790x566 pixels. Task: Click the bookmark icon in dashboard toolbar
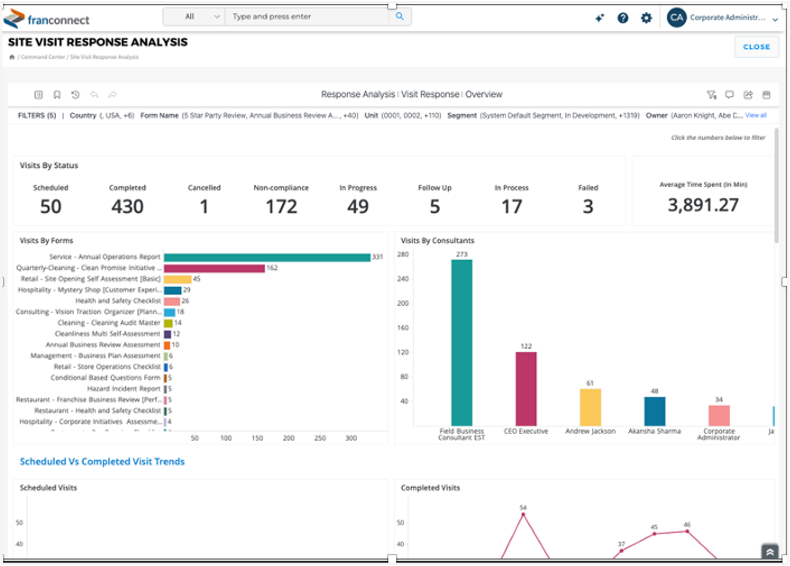coord(57,95)
